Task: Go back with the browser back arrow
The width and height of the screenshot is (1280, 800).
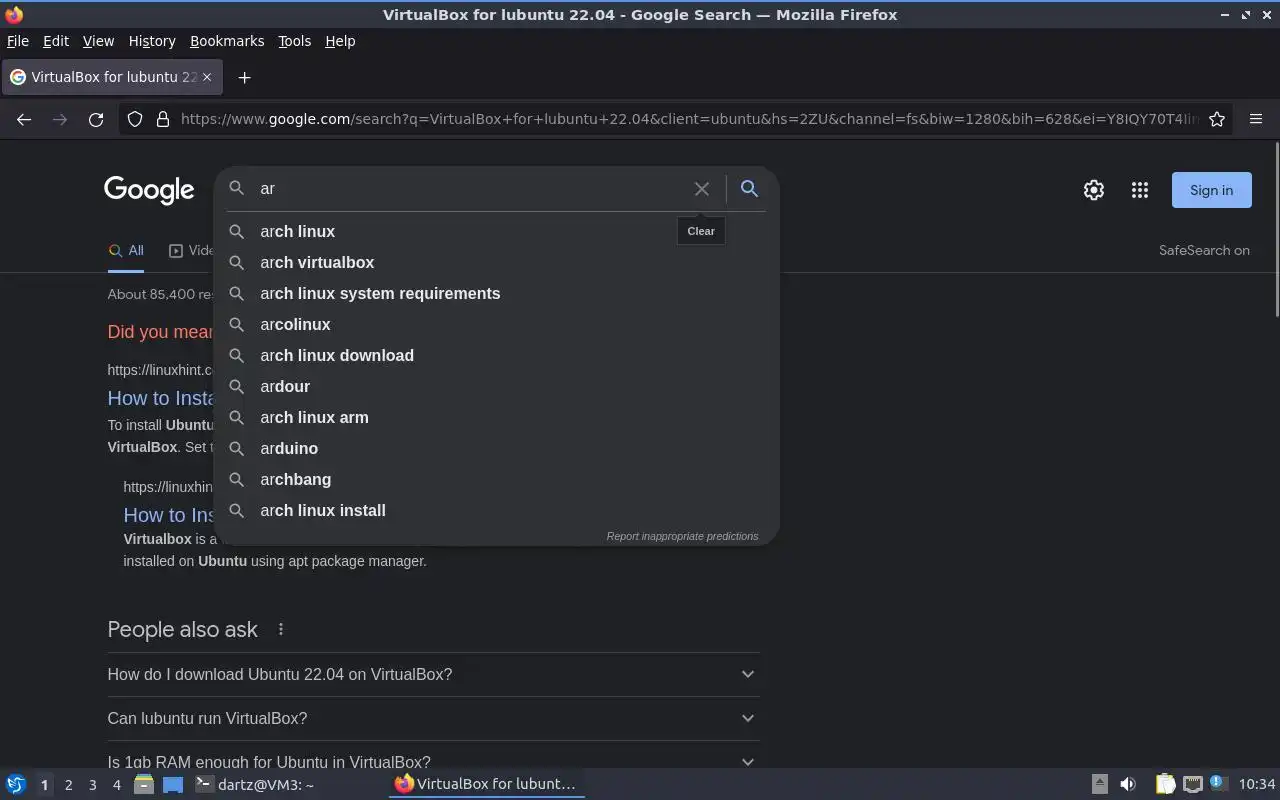Action: click(24, 119)
